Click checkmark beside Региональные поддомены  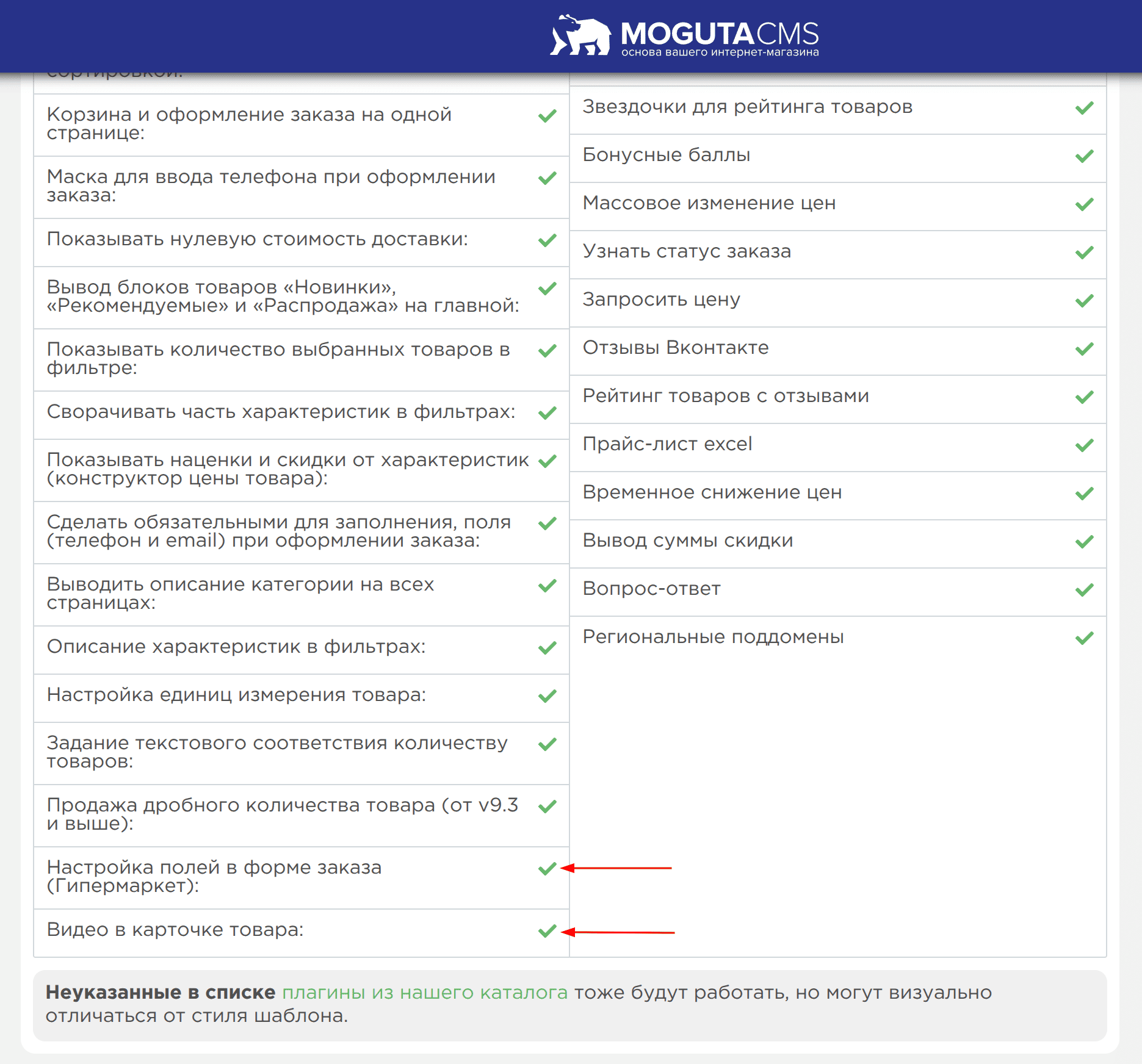coord(1084,638)
